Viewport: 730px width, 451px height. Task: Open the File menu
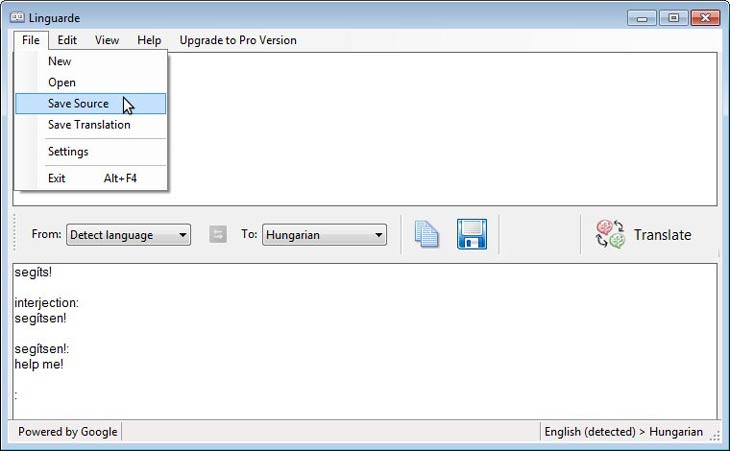(x=31, y=40)
